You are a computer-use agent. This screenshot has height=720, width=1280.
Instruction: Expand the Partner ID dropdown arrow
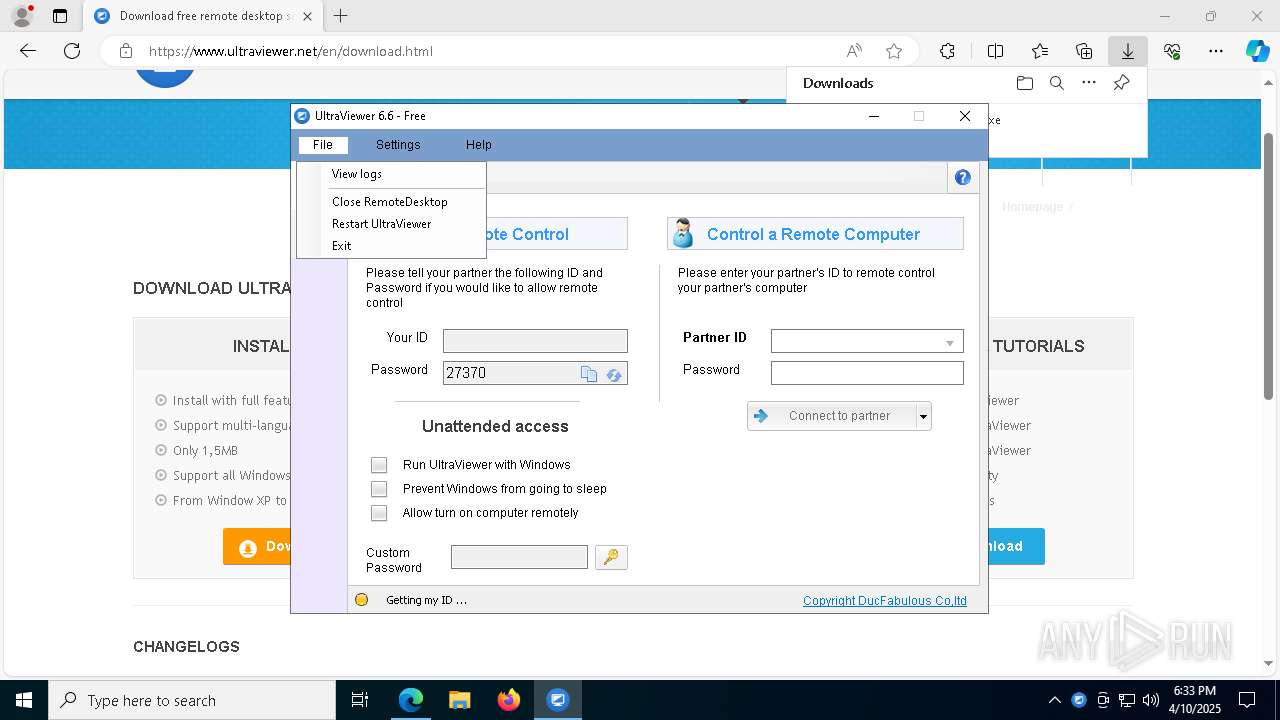949,342
